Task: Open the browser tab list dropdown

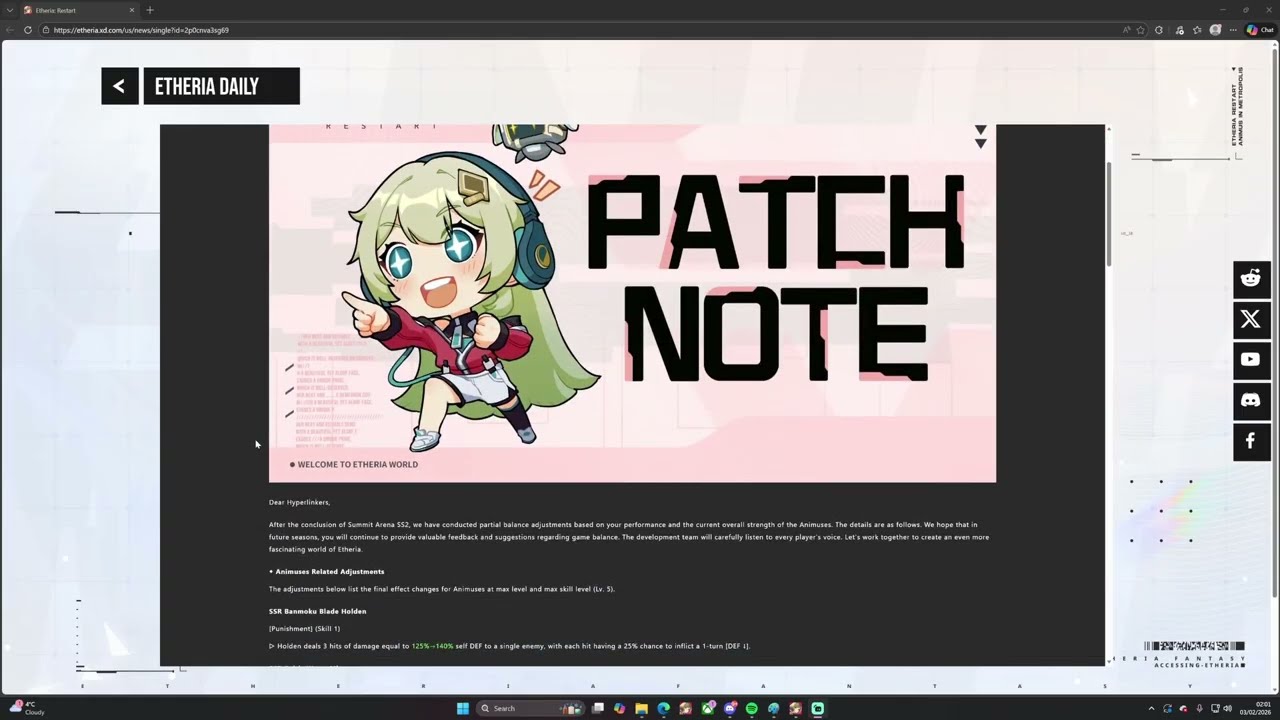Action: tap(9, 10)
